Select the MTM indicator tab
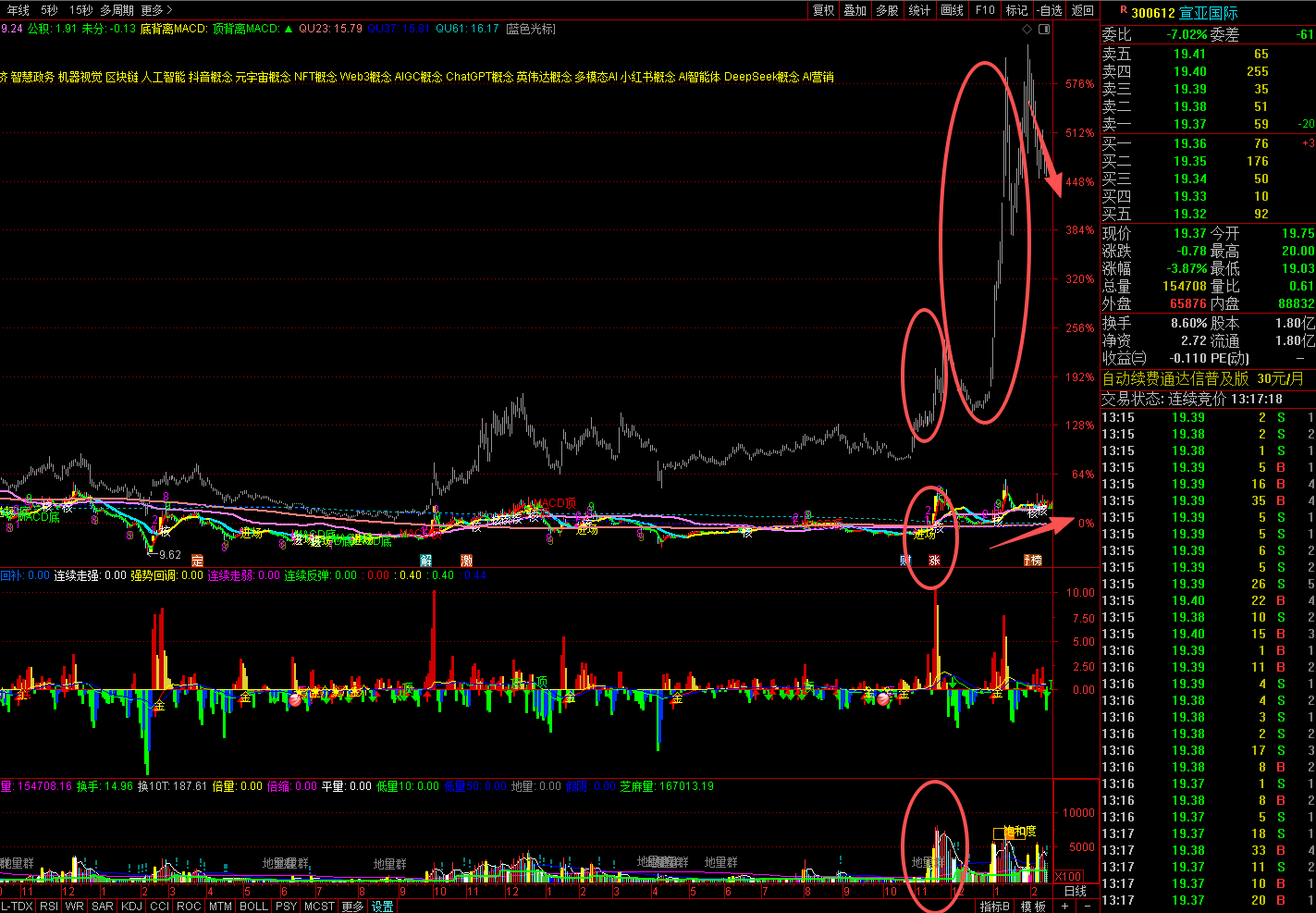 [x=220, y=907]
